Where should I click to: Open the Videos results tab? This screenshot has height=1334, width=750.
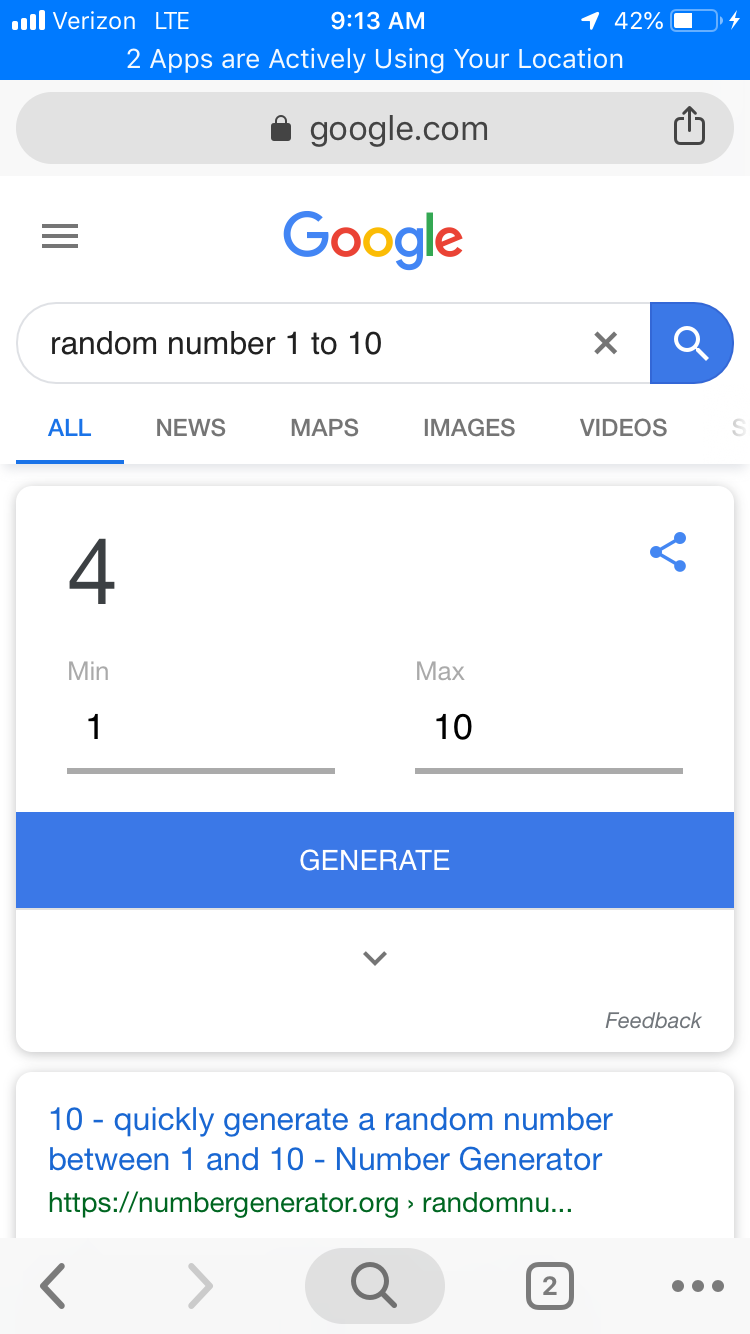click(x=623, y=428)
